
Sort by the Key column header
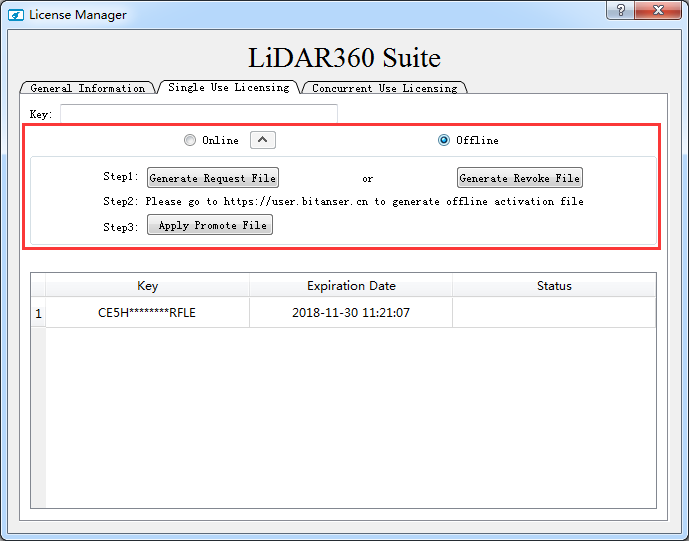pos(147,286)
